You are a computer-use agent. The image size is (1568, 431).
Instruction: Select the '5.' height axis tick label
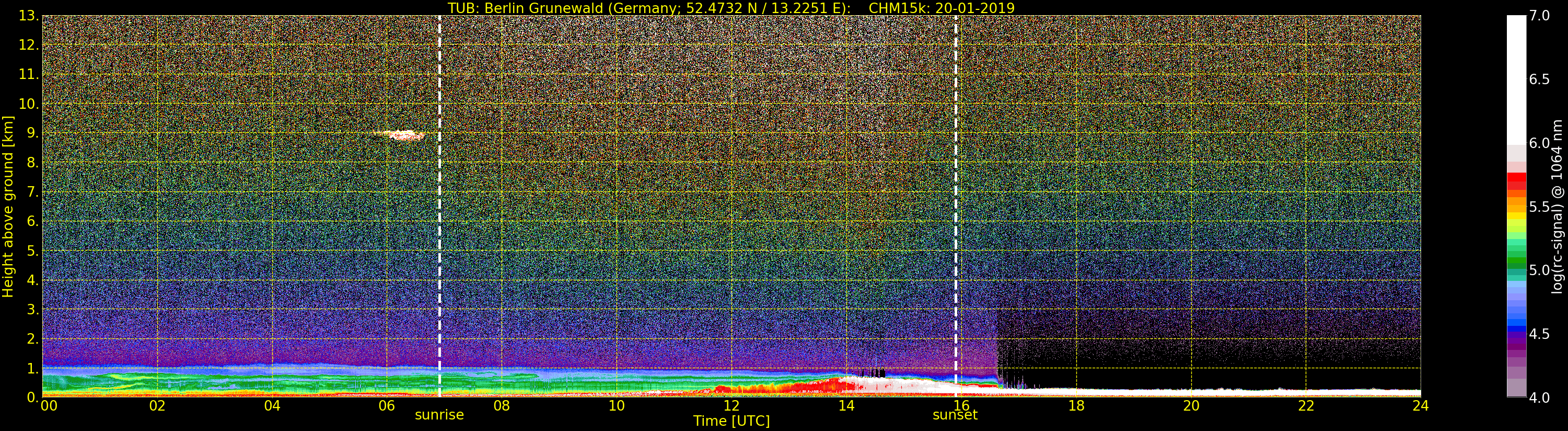pos(33,251)
